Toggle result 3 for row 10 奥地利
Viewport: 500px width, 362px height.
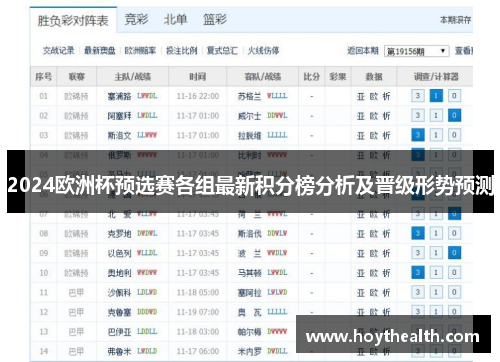[418, 273]
